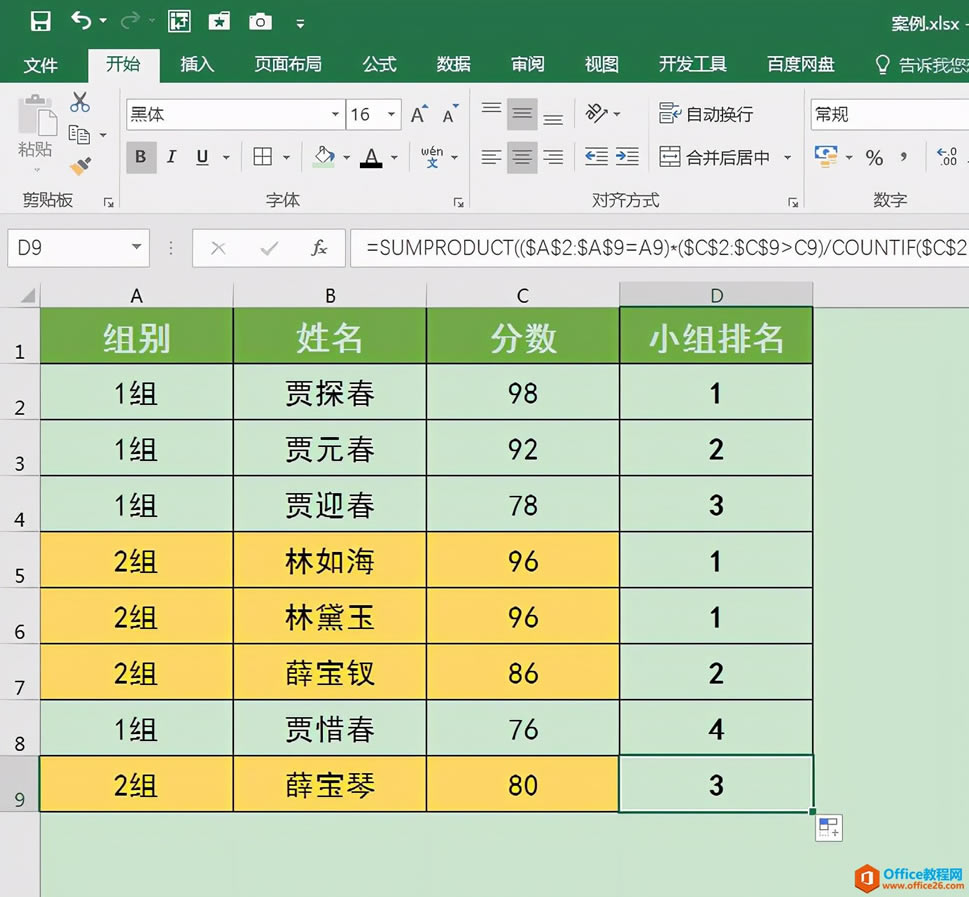Toggle underline formatting

coord(202,157)
